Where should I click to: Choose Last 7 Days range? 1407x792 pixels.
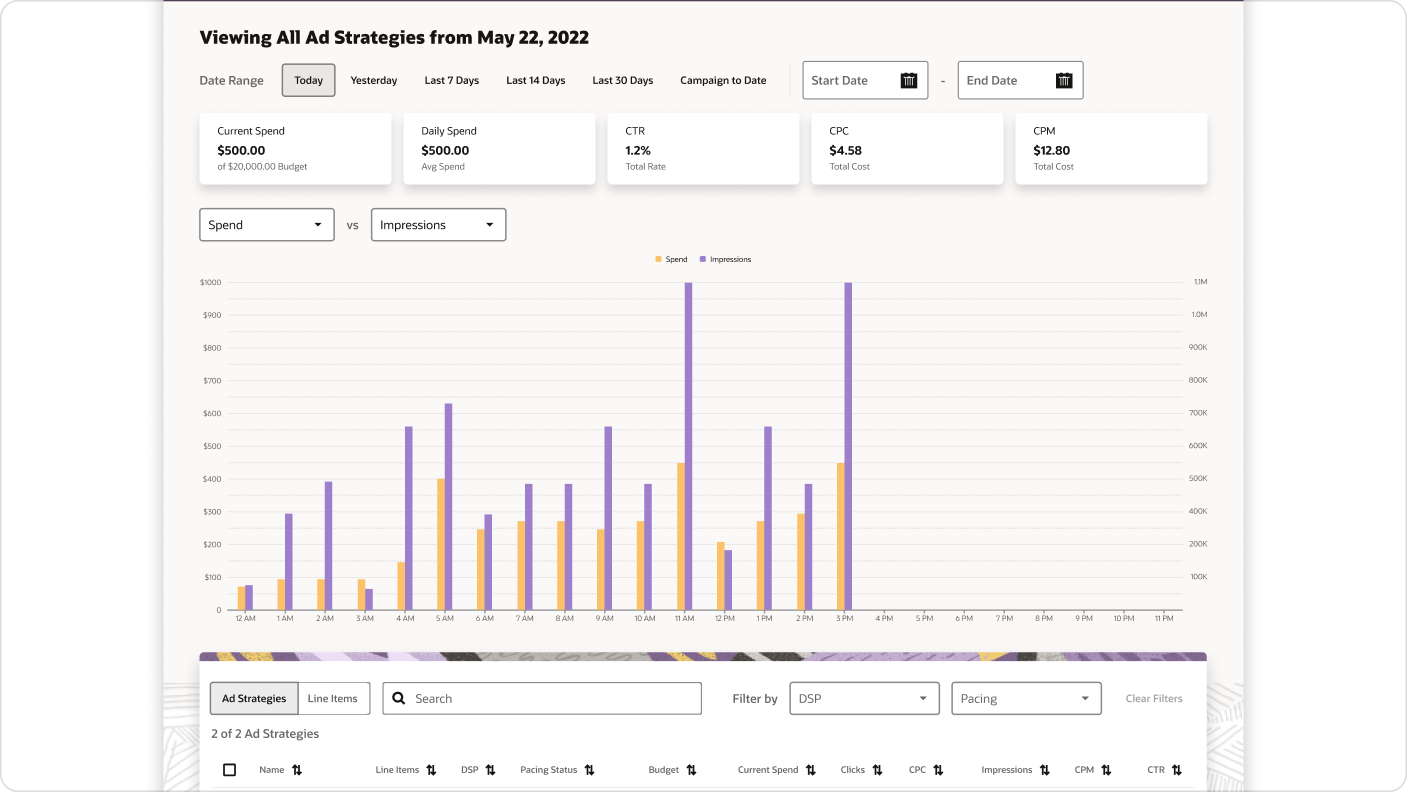pos(452,80)
